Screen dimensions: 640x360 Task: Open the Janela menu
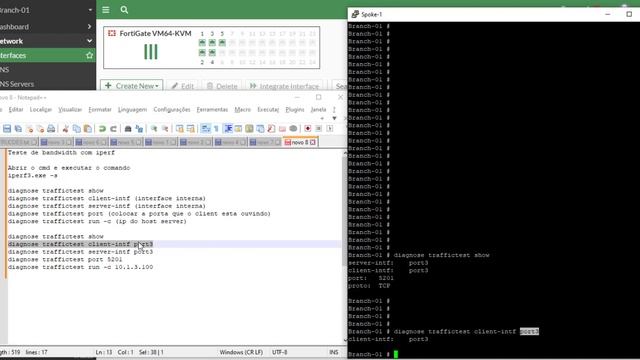point(318,109)
